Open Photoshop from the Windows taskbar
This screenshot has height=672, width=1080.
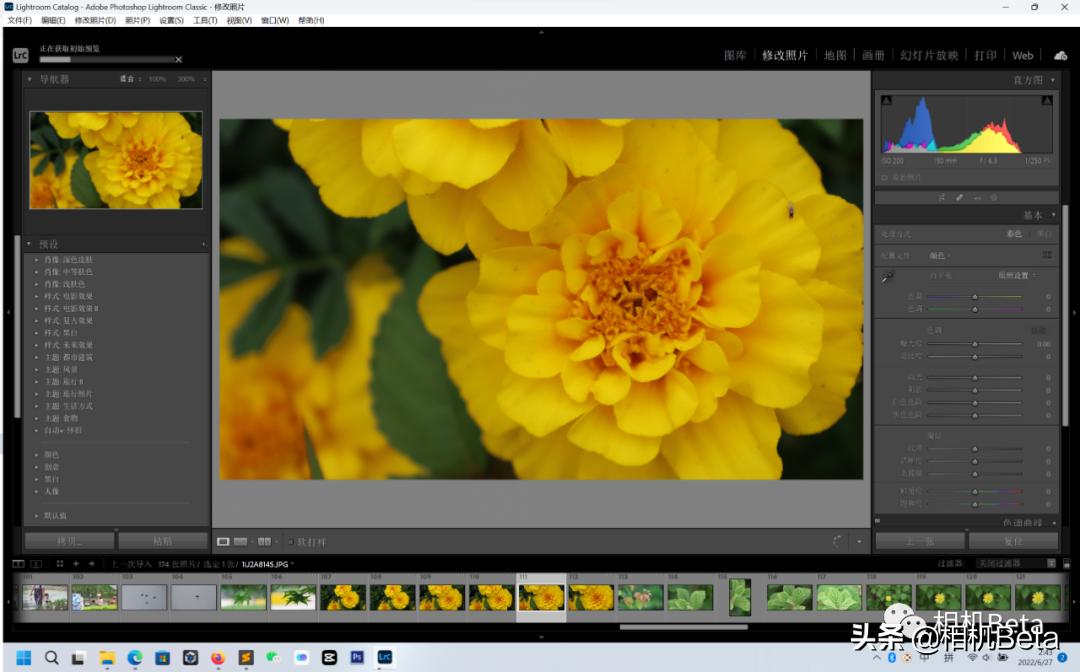coord(357,657)
